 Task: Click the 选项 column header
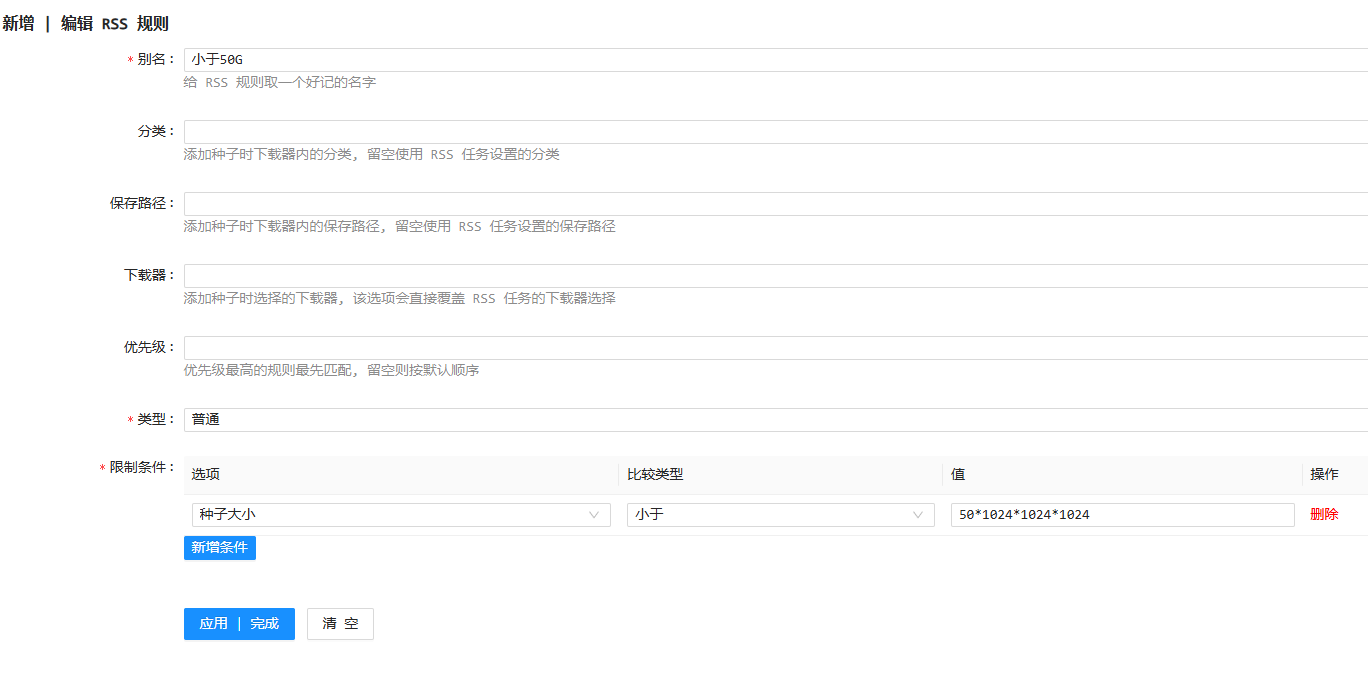[206, 475]
